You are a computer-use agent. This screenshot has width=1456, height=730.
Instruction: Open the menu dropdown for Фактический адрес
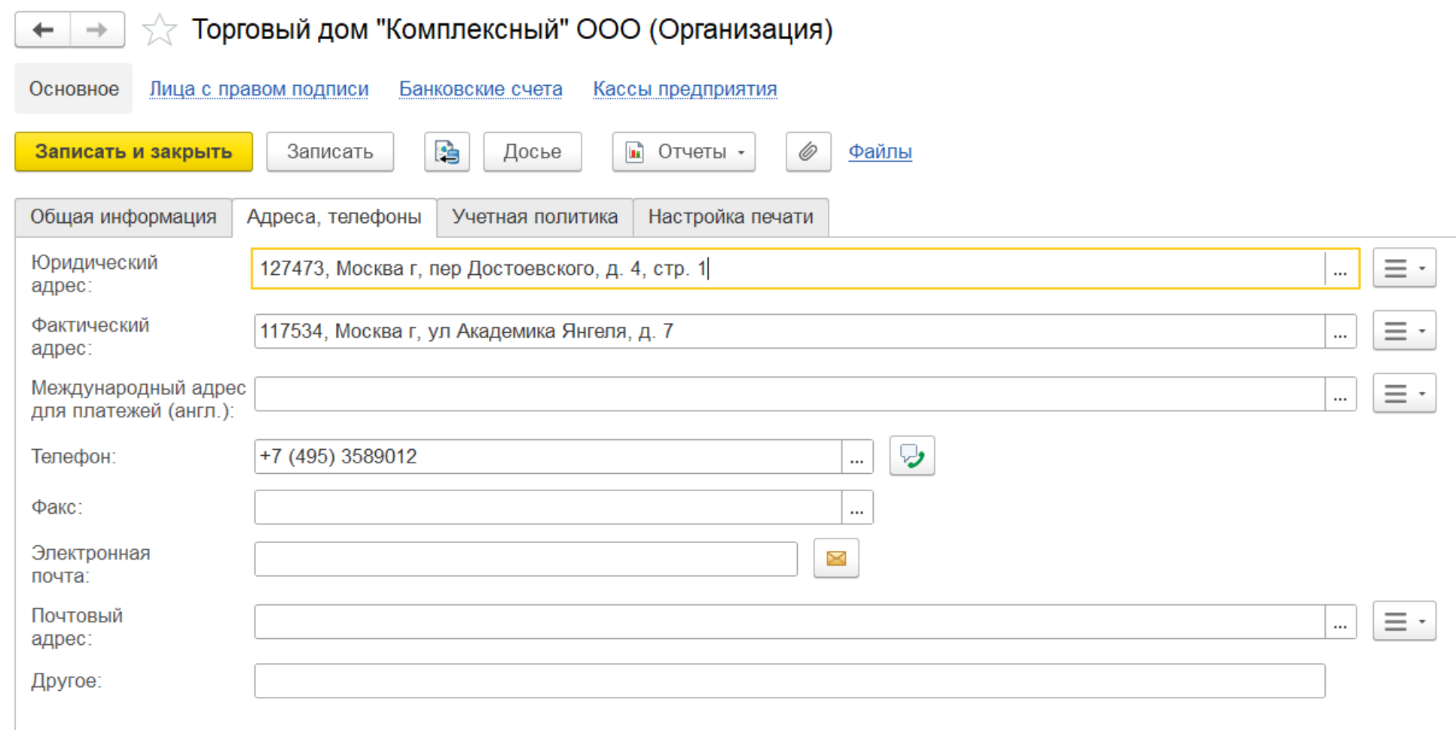coord(1404,331)
